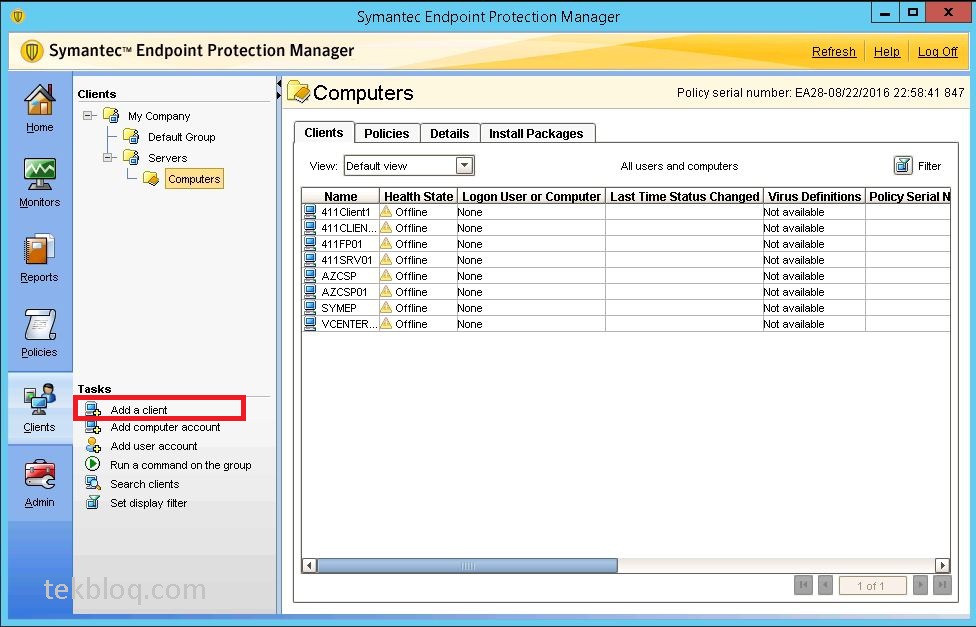
Task: Open the Home page icon
Action: [x=39, y=100]
